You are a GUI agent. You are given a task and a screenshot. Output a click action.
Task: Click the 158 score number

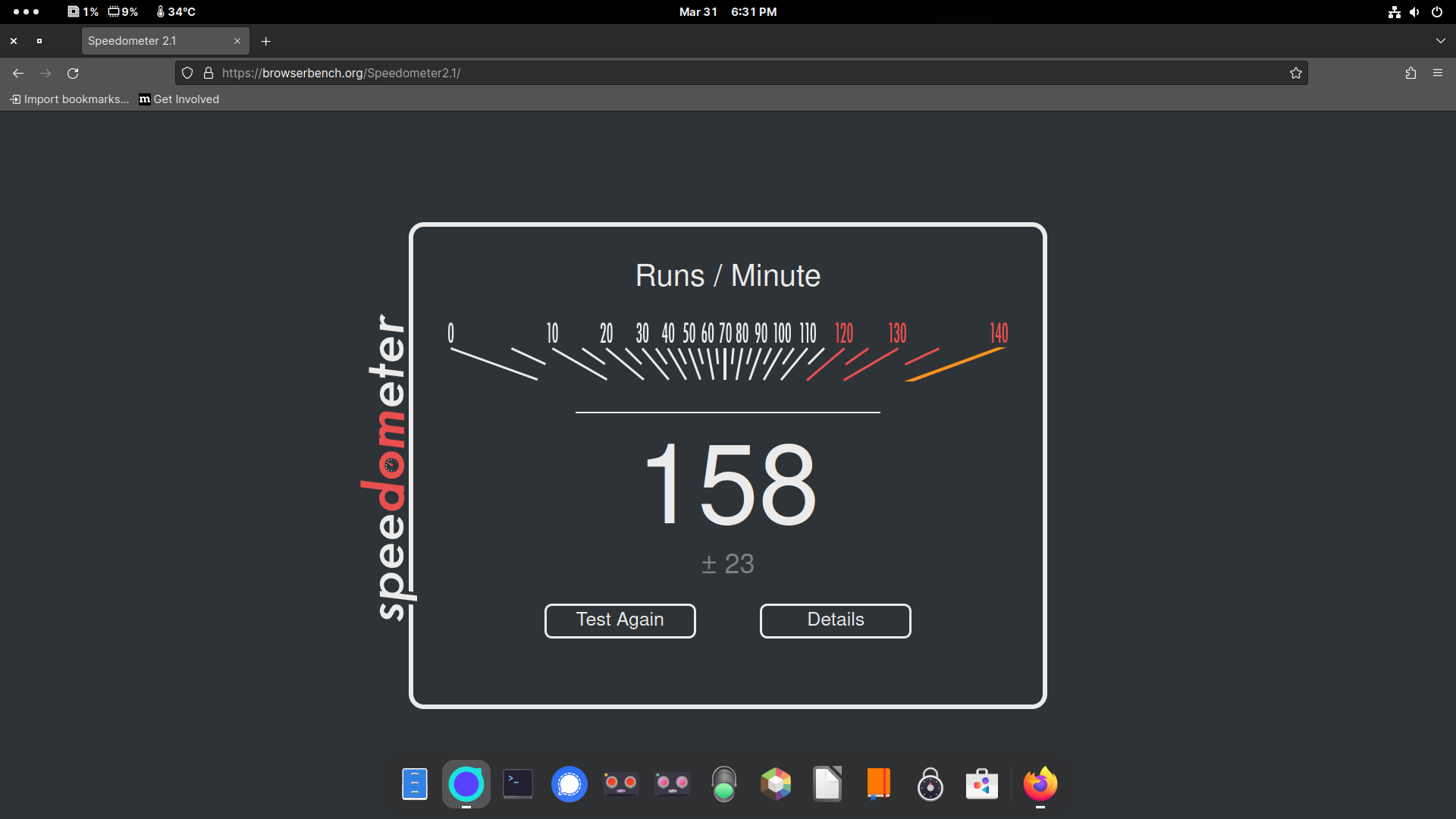(x=730, y=484)
